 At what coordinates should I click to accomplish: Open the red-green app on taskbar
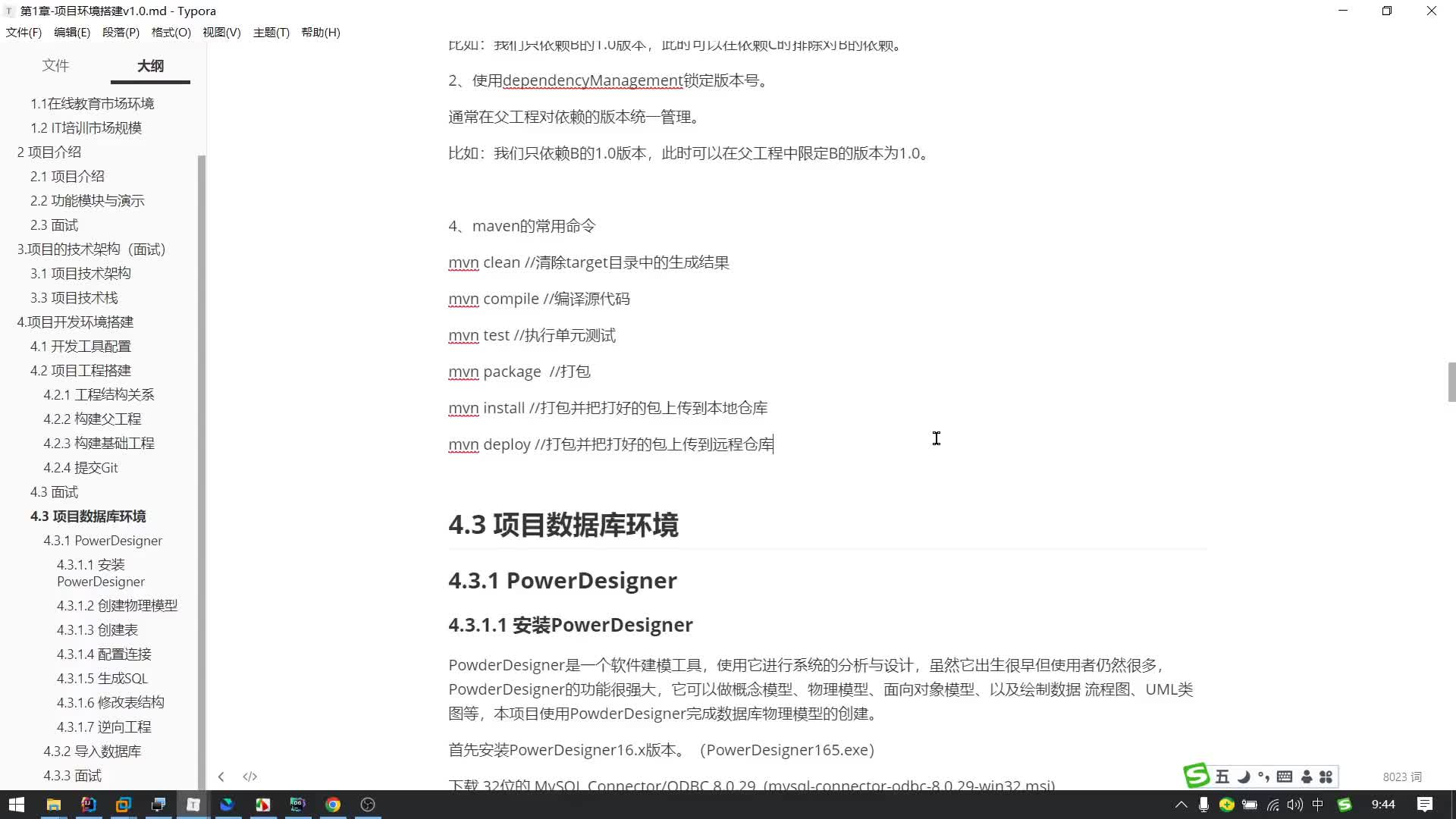pos(262,805)
